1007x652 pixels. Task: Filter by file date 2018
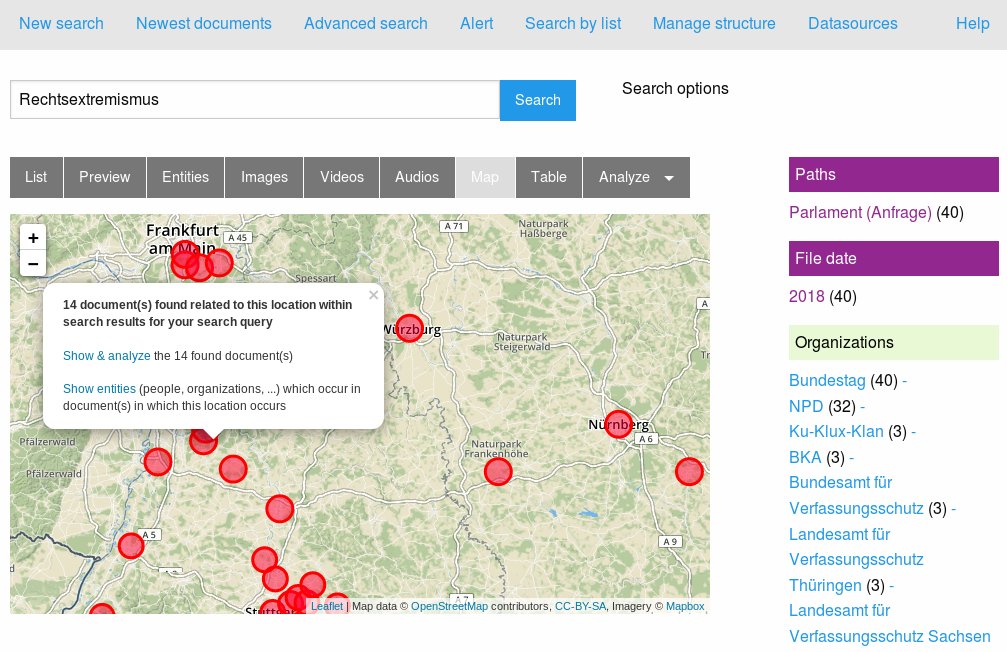tap(807, 297)
